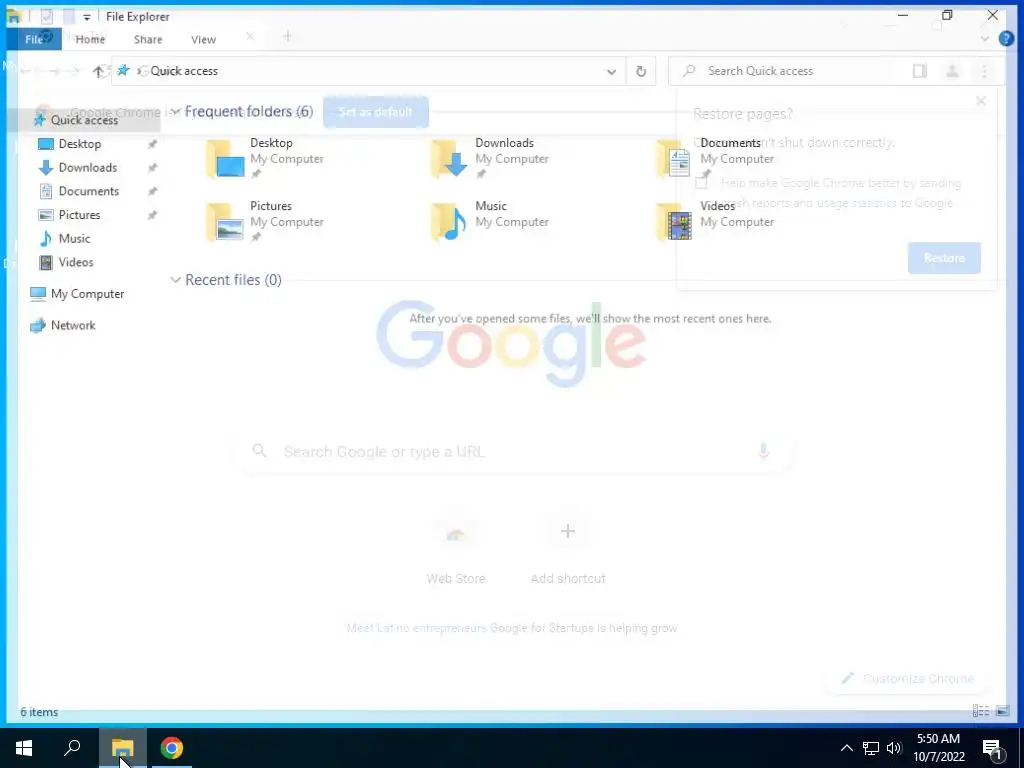Open taskbar search magnifier
The image size is (1024, 768).
pos(72,747)
